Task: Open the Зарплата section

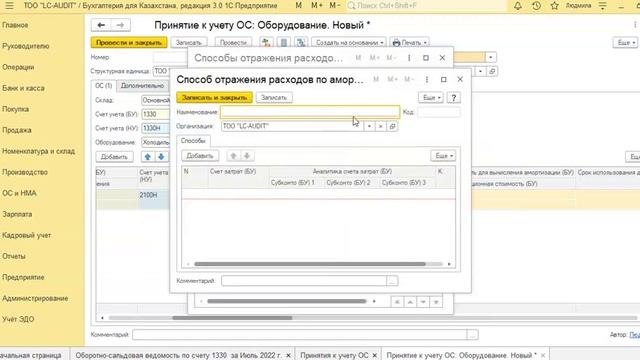Action: tap(17, 214)
